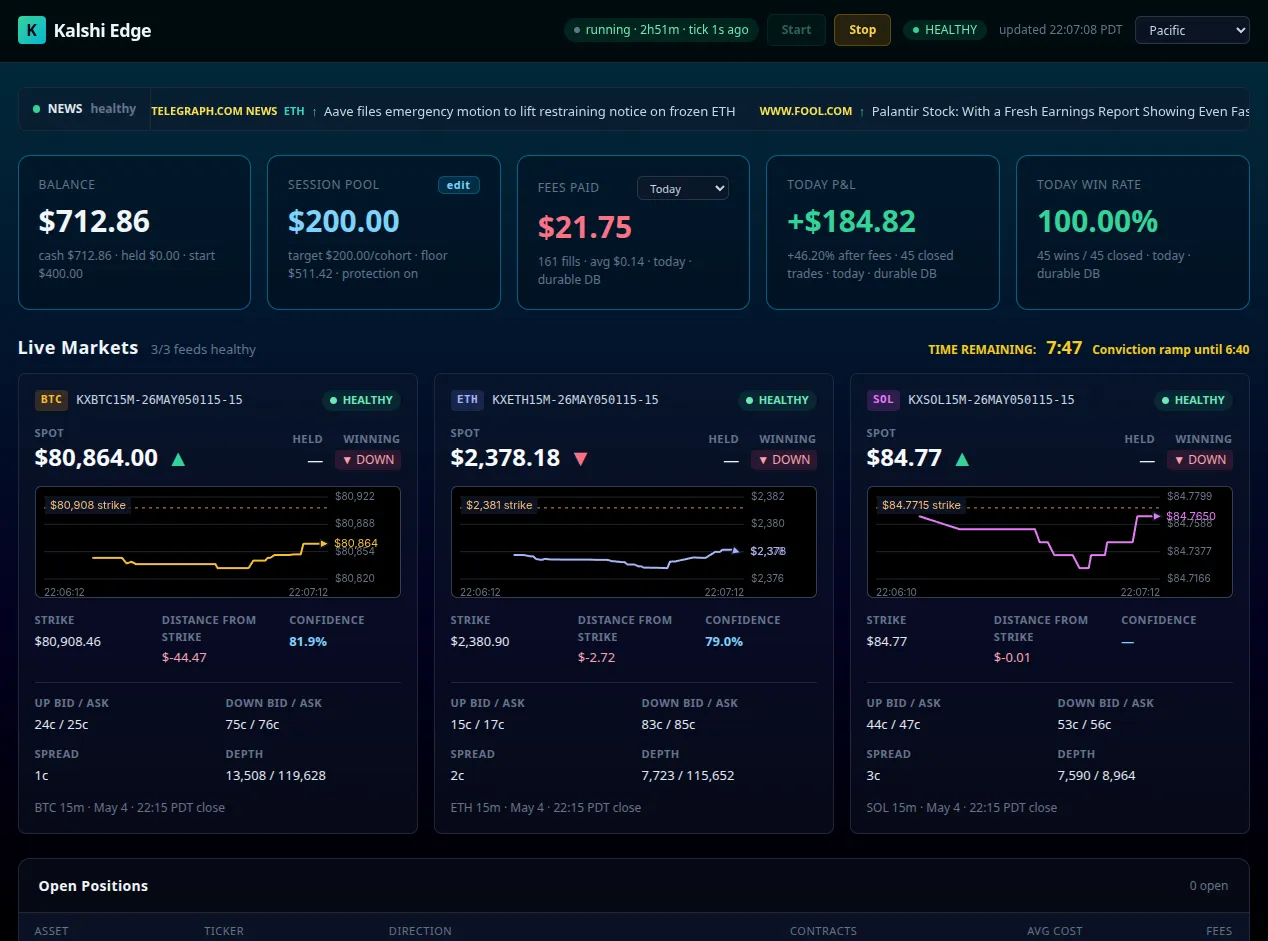
Task: Click the AVG COST column header
Action: tap(1054, 931)
